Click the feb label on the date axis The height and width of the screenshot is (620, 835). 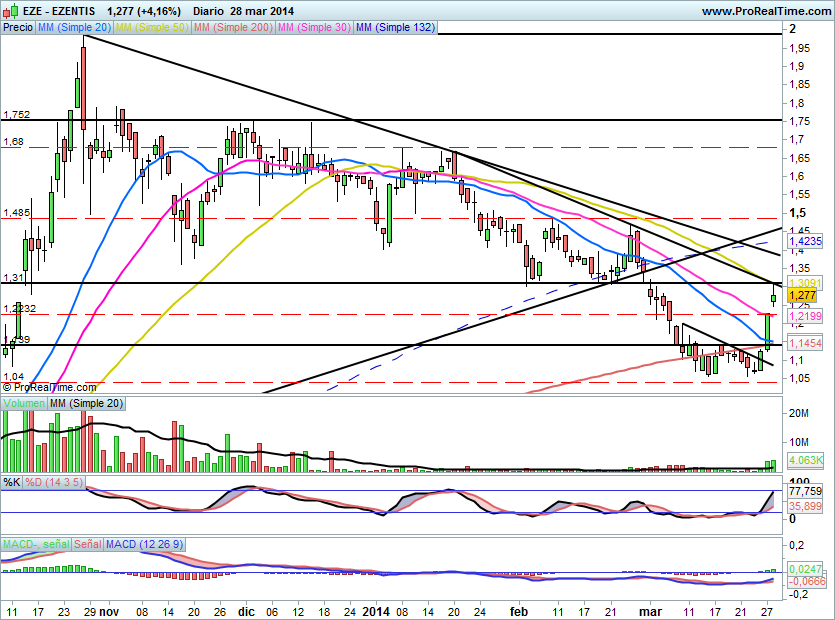pyautogui.click(x=519, y=611)
